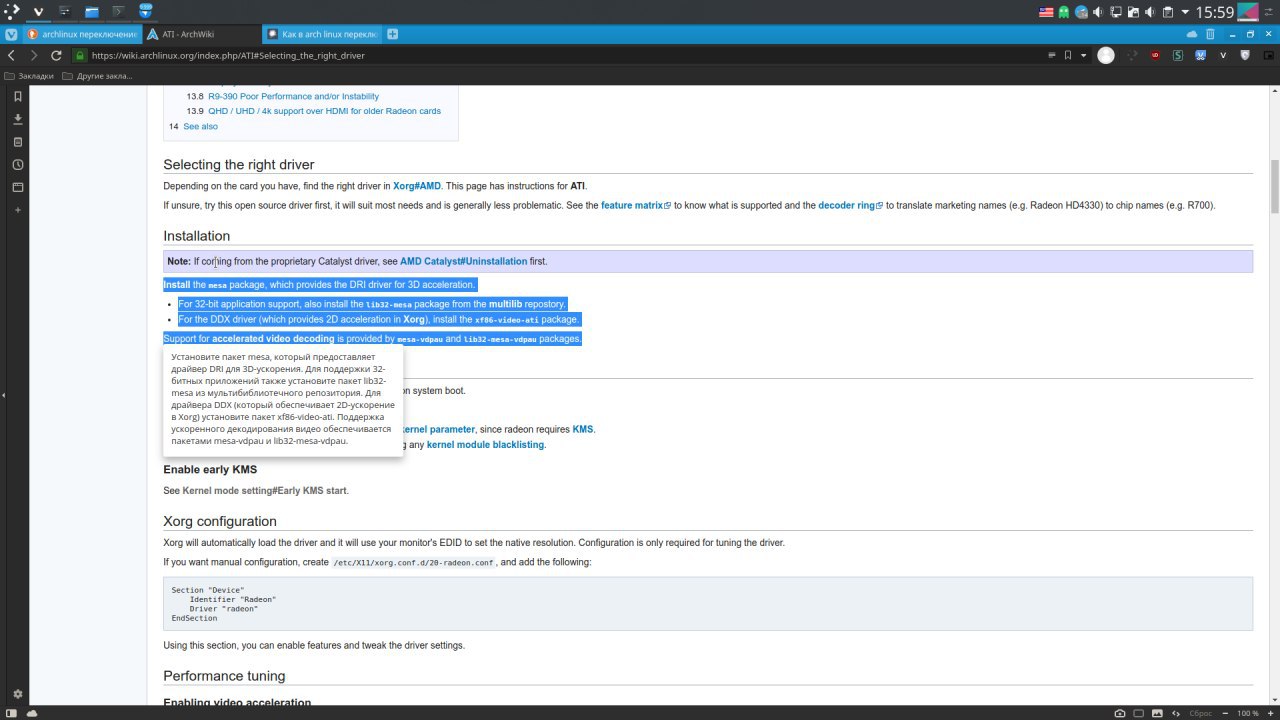The image size is (1280, 720).
Task: Select the ATI - ArchWiki tab
Action: [x=201, y=34]
